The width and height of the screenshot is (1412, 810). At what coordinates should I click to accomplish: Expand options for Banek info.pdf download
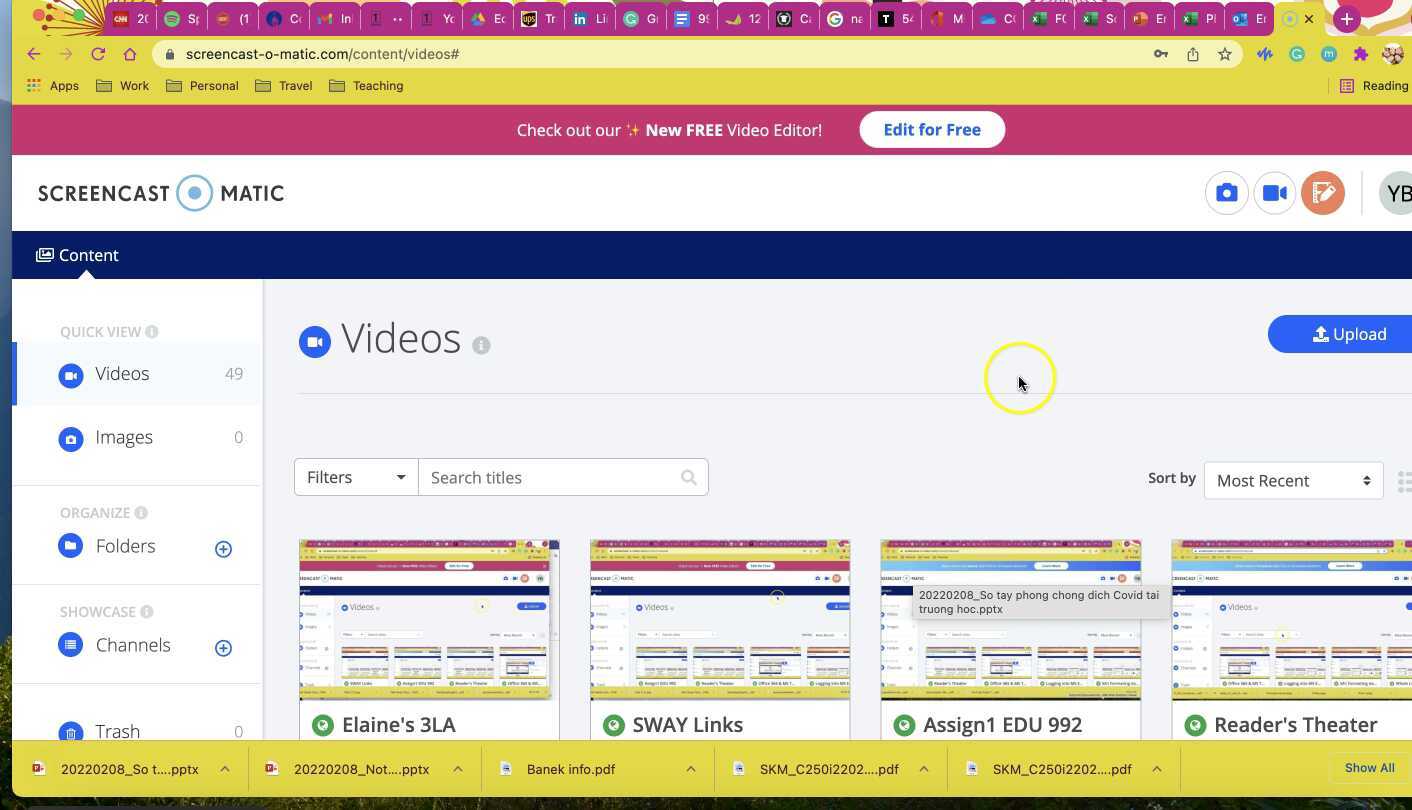[x=691, y=769]
